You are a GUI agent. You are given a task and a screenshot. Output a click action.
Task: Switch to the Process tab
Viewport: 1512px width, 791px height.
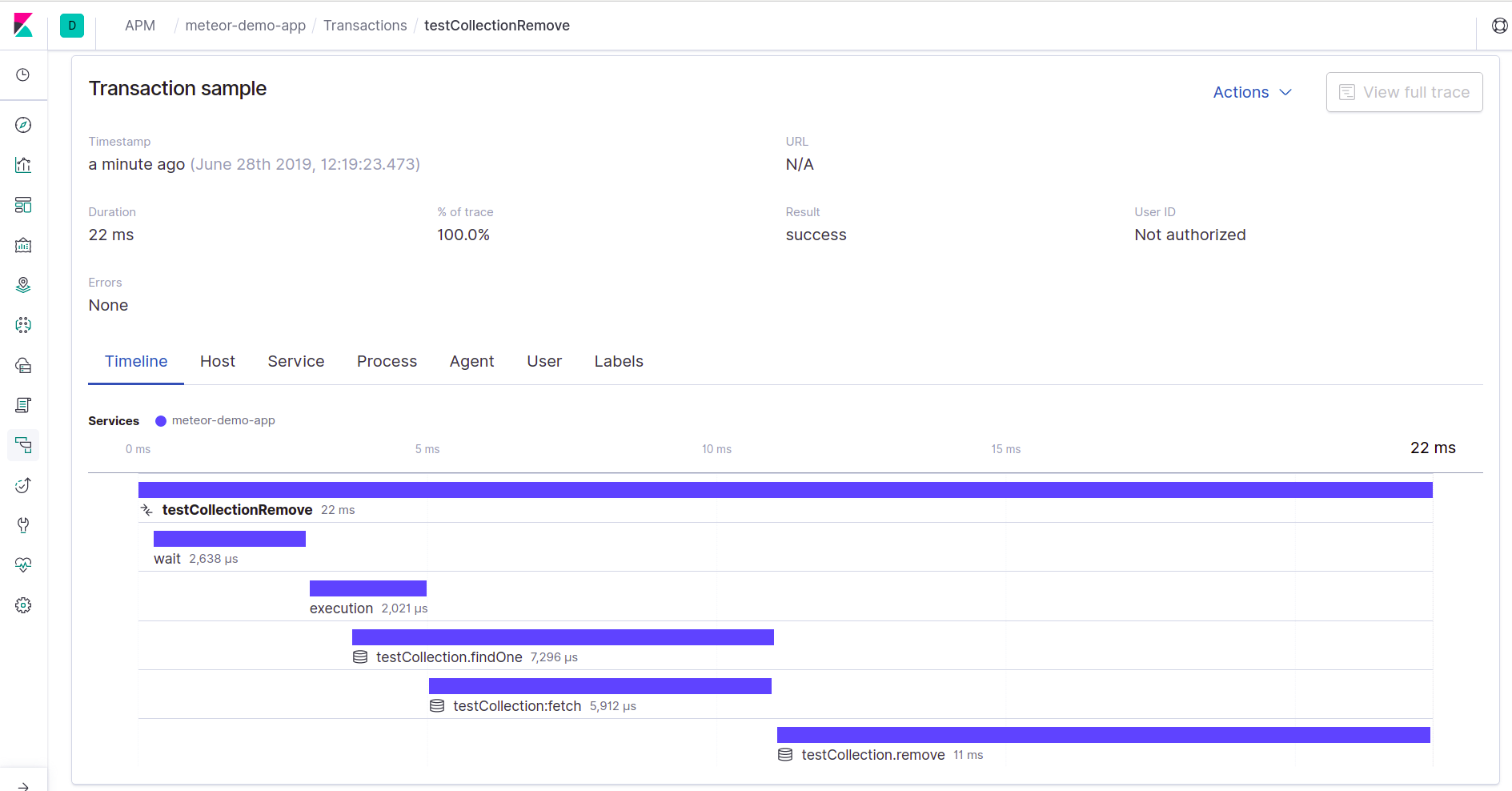point(387,362)
